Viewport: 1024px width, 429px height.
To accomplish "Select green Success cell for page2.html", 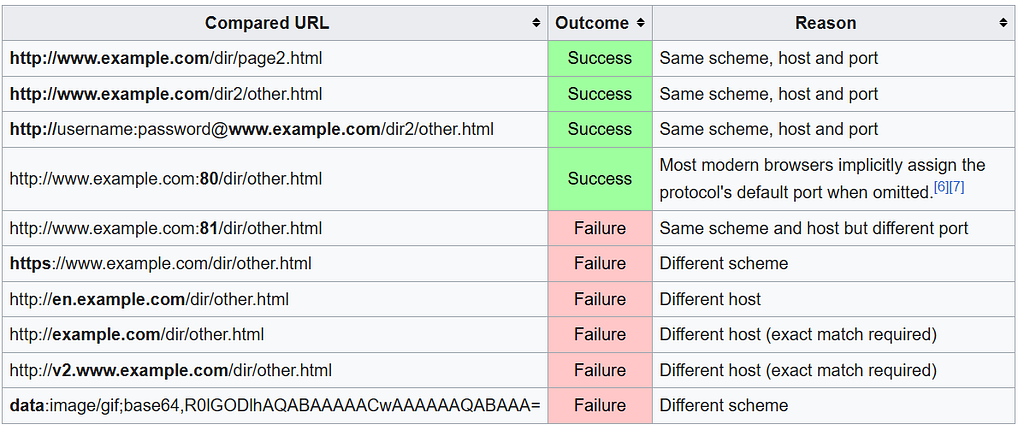I will (x=600, y=58).
